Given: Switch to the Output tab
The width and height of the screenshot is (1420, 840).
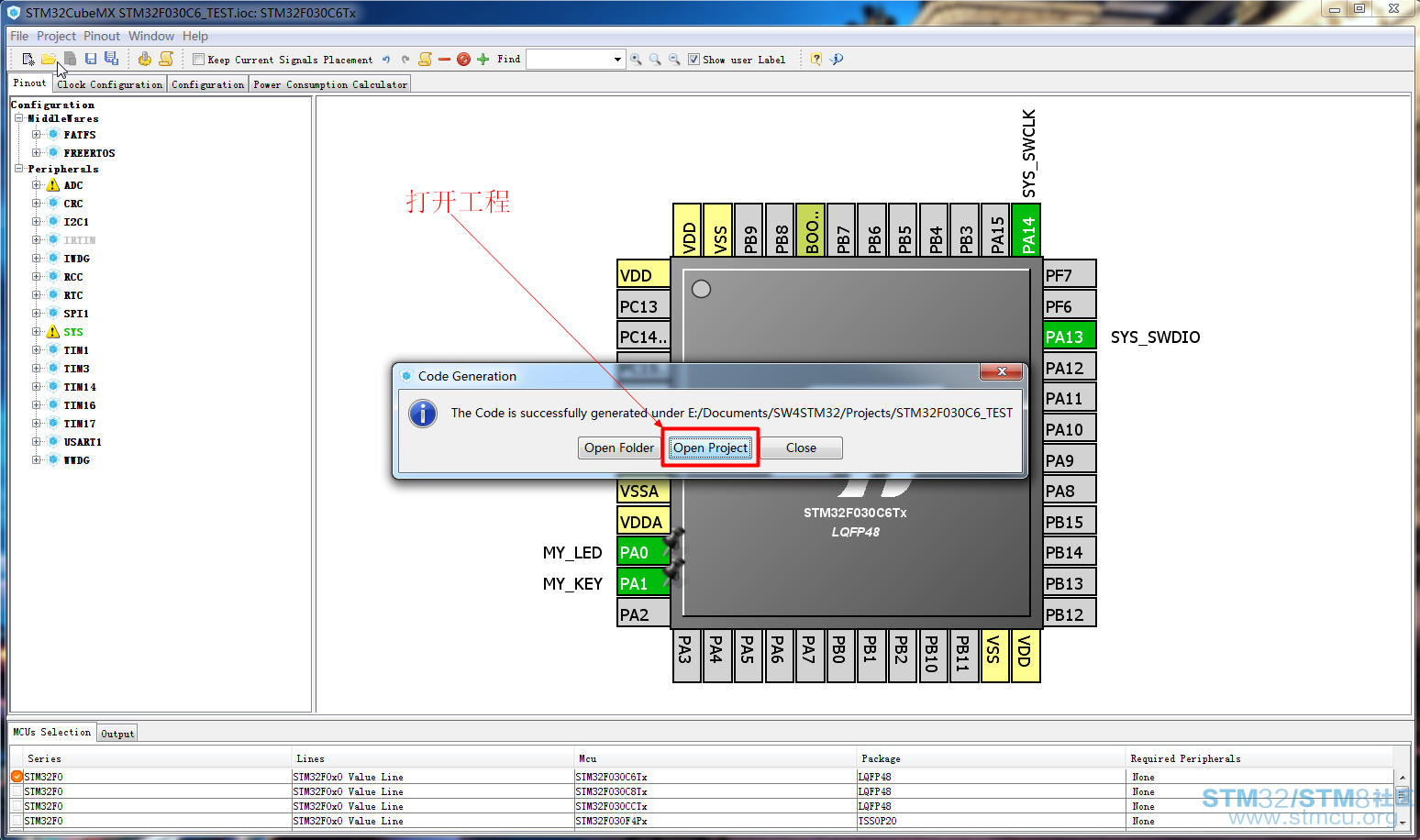Looking at the screenshot, I should pos(117,734).
